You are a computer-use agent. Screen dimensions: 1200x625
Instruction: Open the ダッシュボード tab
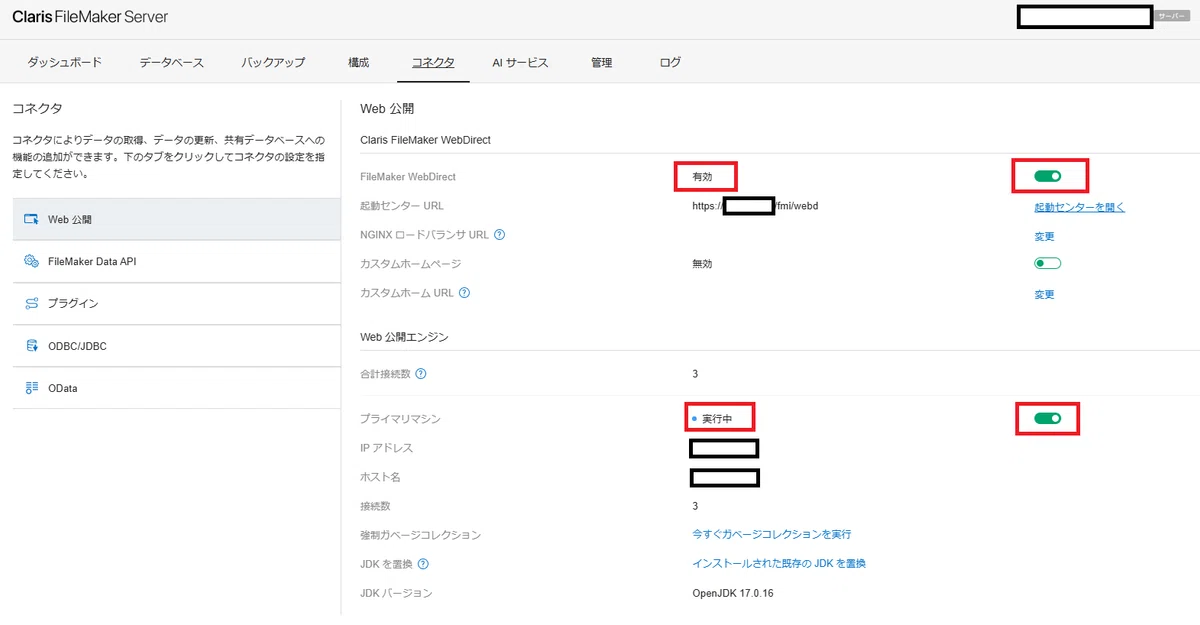click(64, 62)
